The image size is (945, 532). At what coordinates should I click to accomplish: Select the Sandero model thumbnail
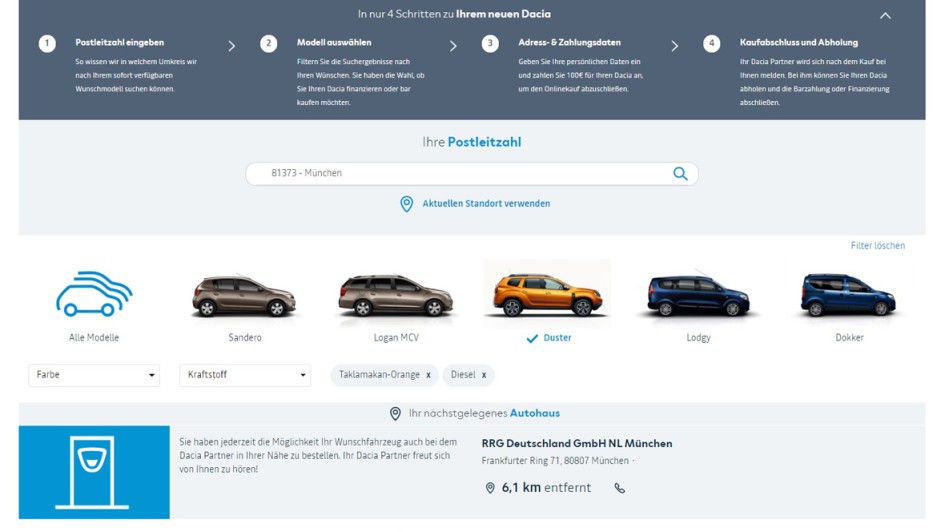tap(245, 295)
